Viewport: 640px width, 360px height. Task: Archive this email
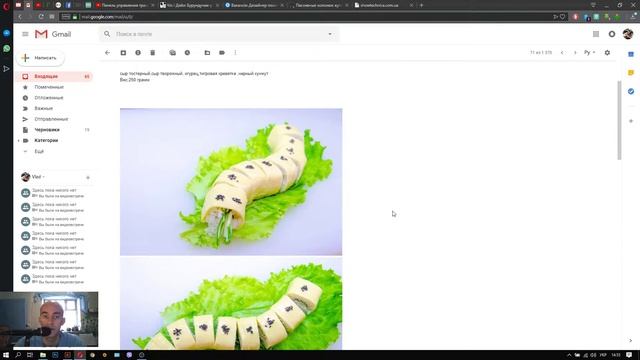(x=123, y=52)
